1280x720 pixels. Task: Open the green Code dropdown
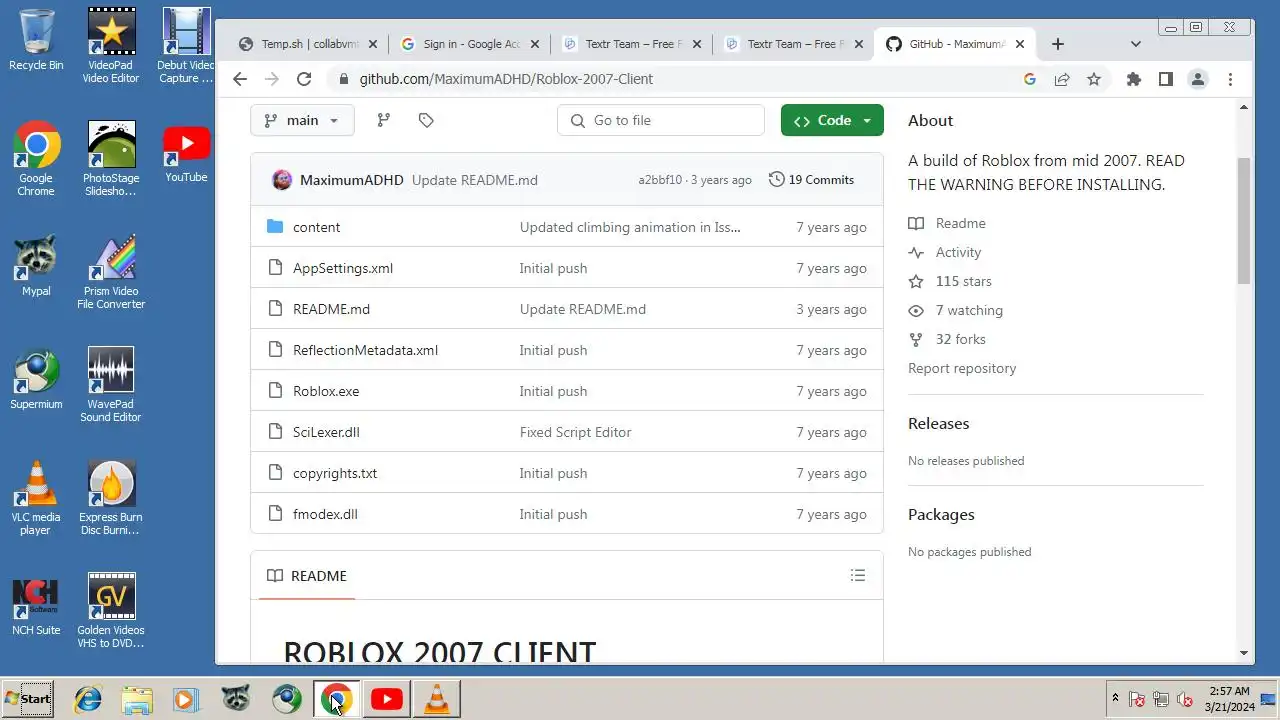832,120
